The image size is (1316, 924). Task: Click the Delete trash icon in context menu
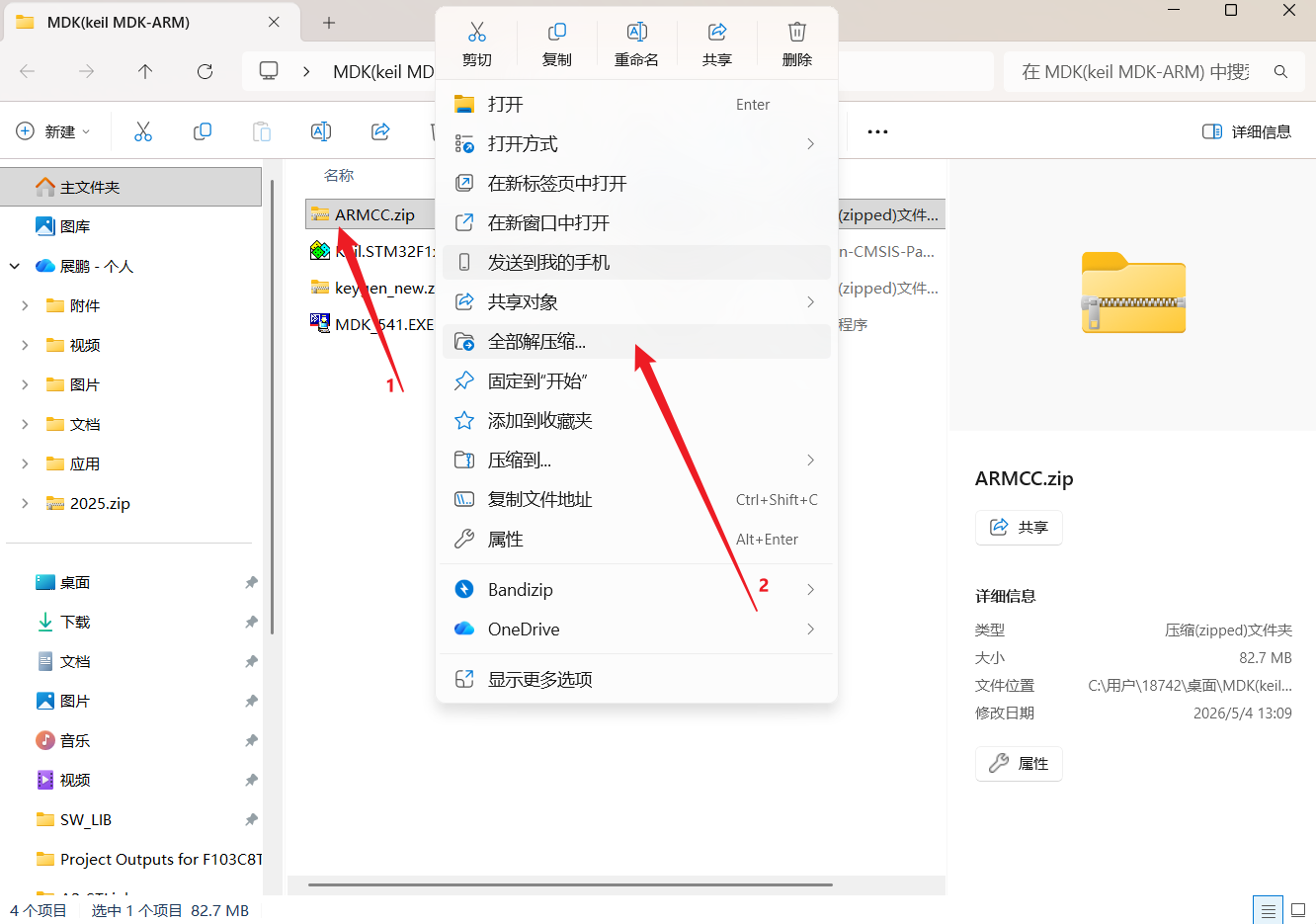click(x=797, y=33)
